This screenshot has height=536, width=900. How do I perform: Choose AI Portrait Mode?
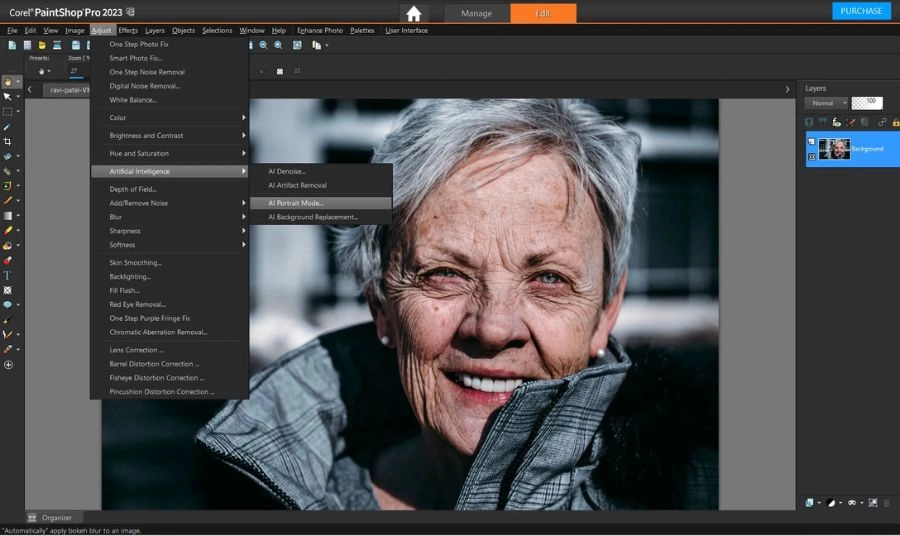pyautogui.click(x=321, y=203)
